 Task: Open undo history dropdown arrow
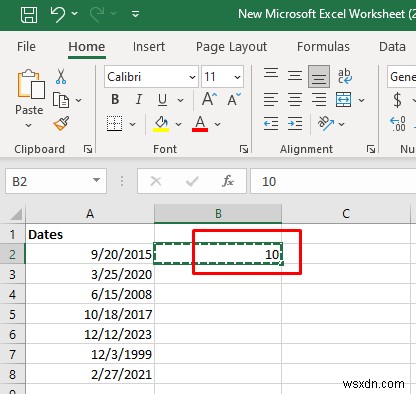click(75, 14)
